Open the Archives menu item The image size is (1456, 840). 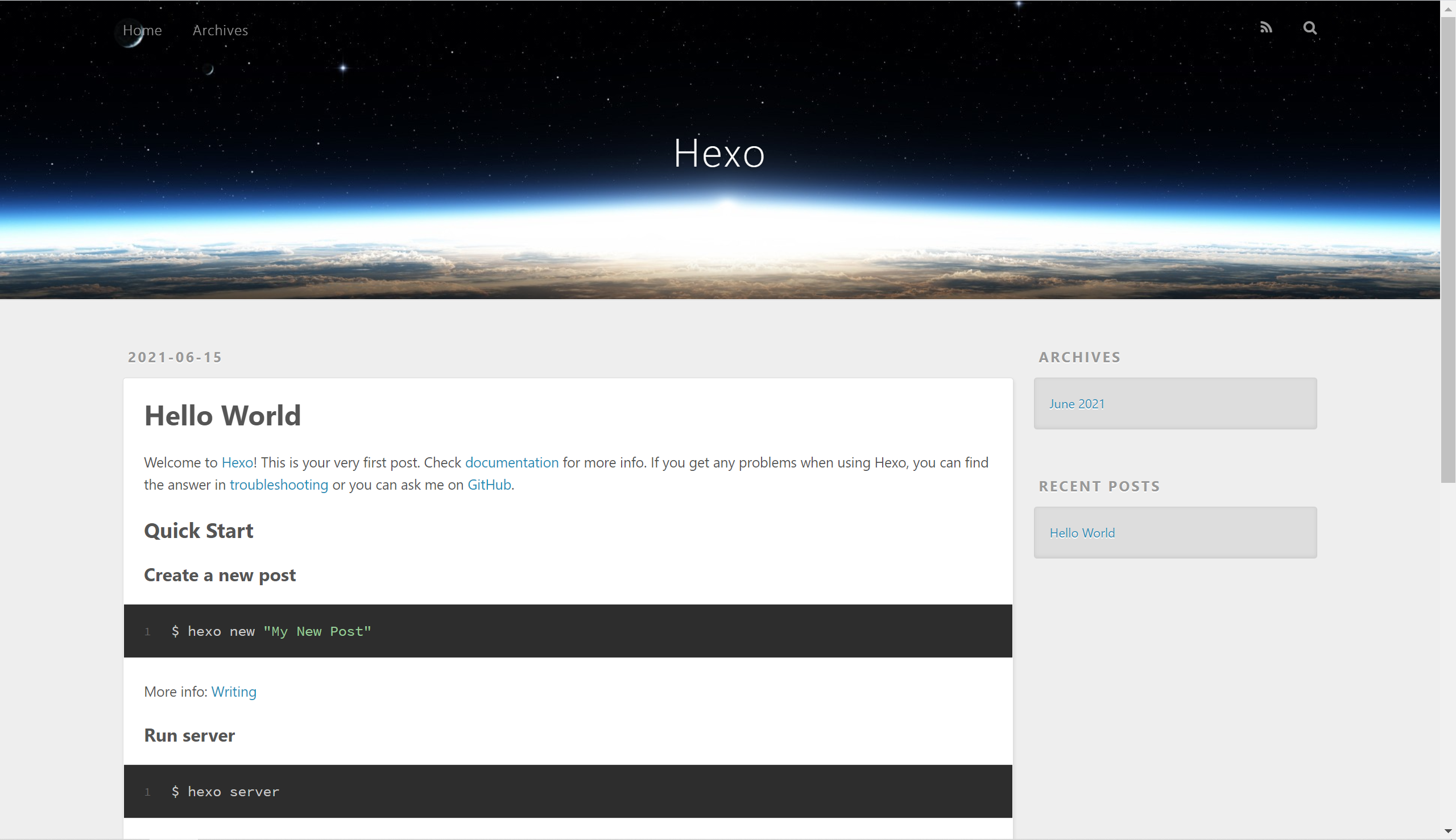220,30
